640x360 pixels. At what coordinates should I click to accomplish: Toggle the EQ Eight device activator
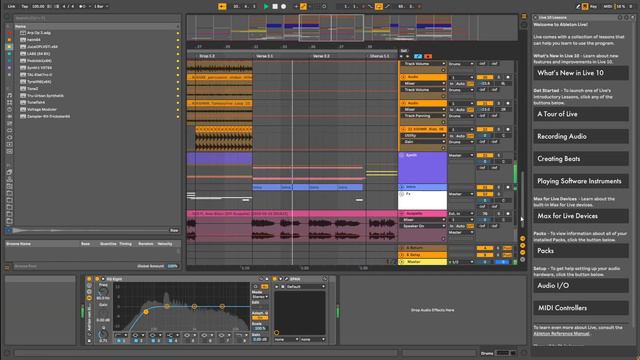(x=97, y=279)
